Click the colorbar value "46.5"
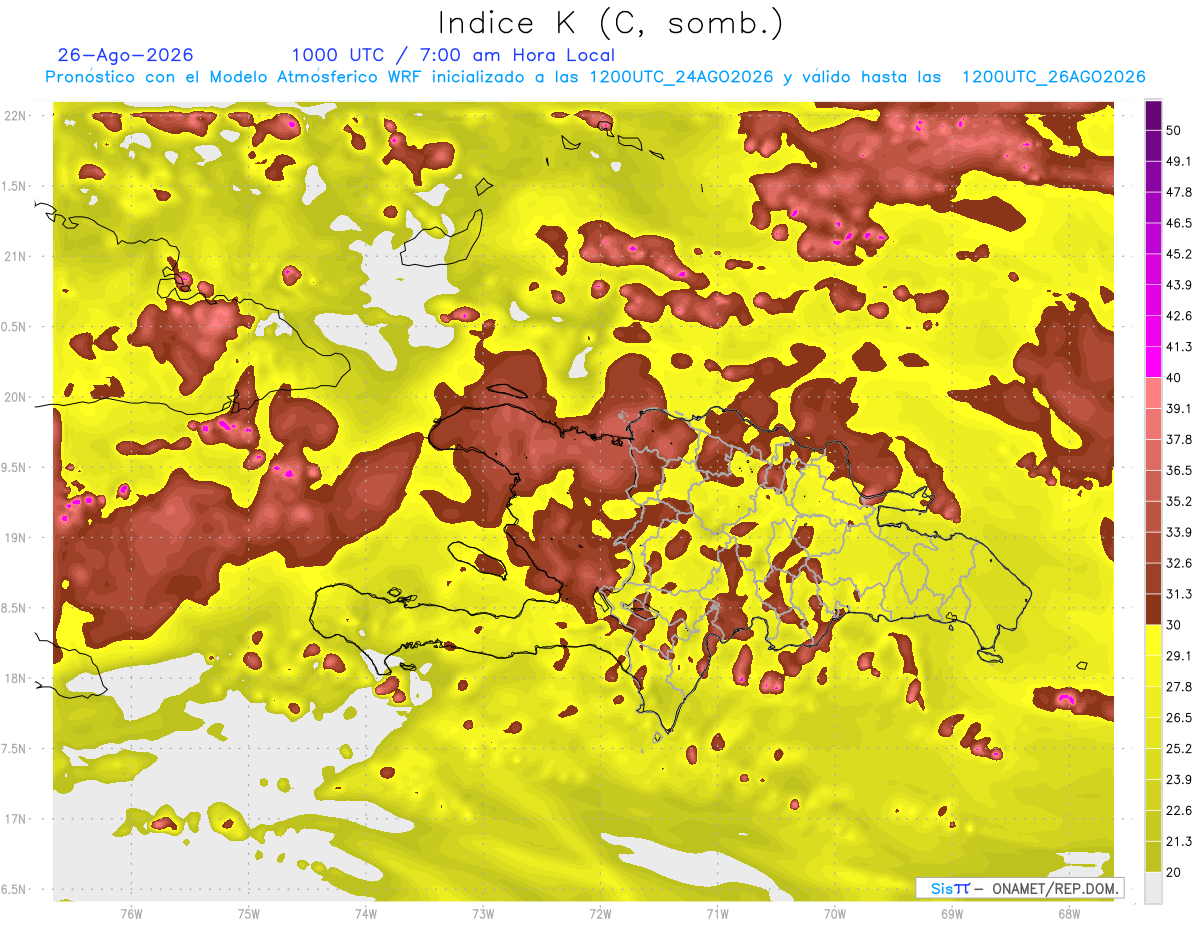The image size is (1200, 927). (1179, 224)
